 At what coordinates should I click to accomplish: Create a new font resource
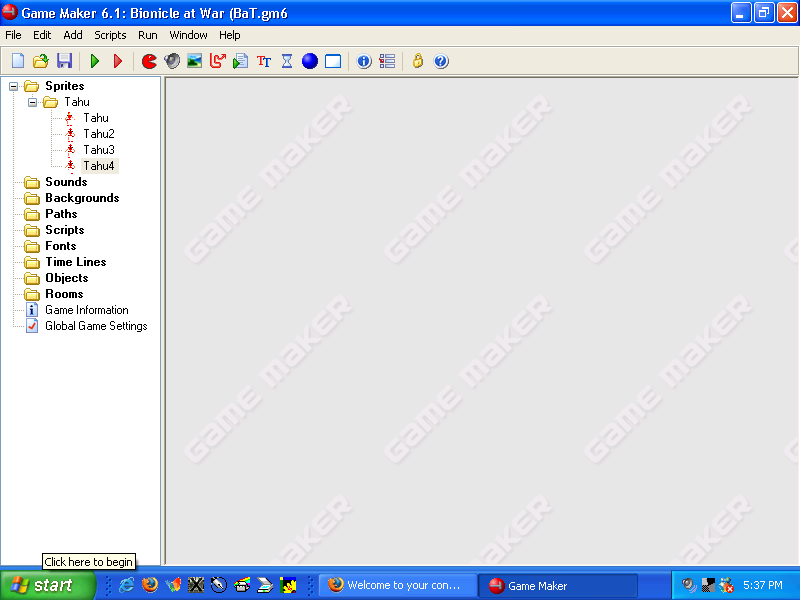[264, 61]
